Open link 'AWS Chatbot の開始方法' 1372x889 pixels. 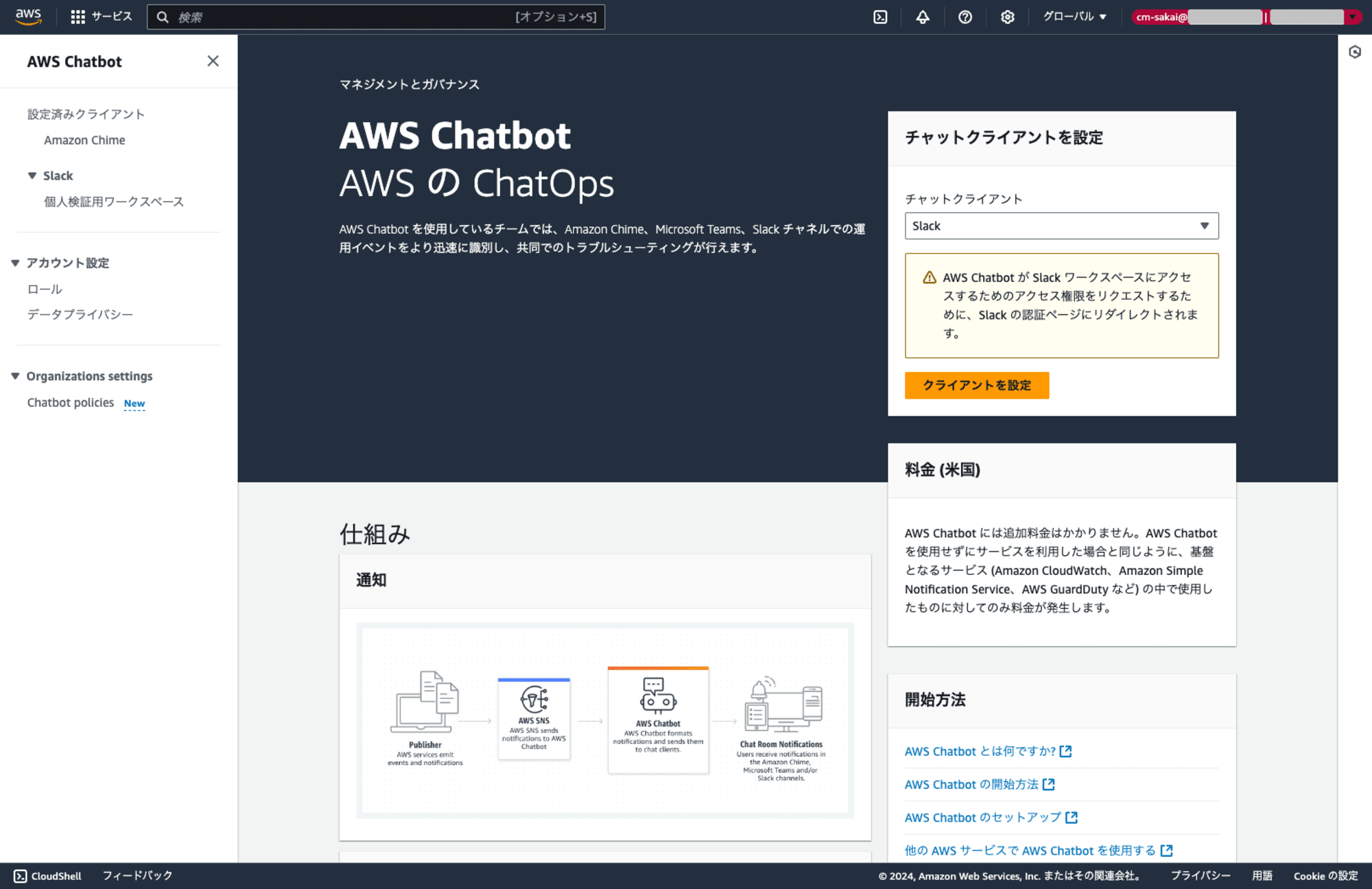click(x=971, y=784)
